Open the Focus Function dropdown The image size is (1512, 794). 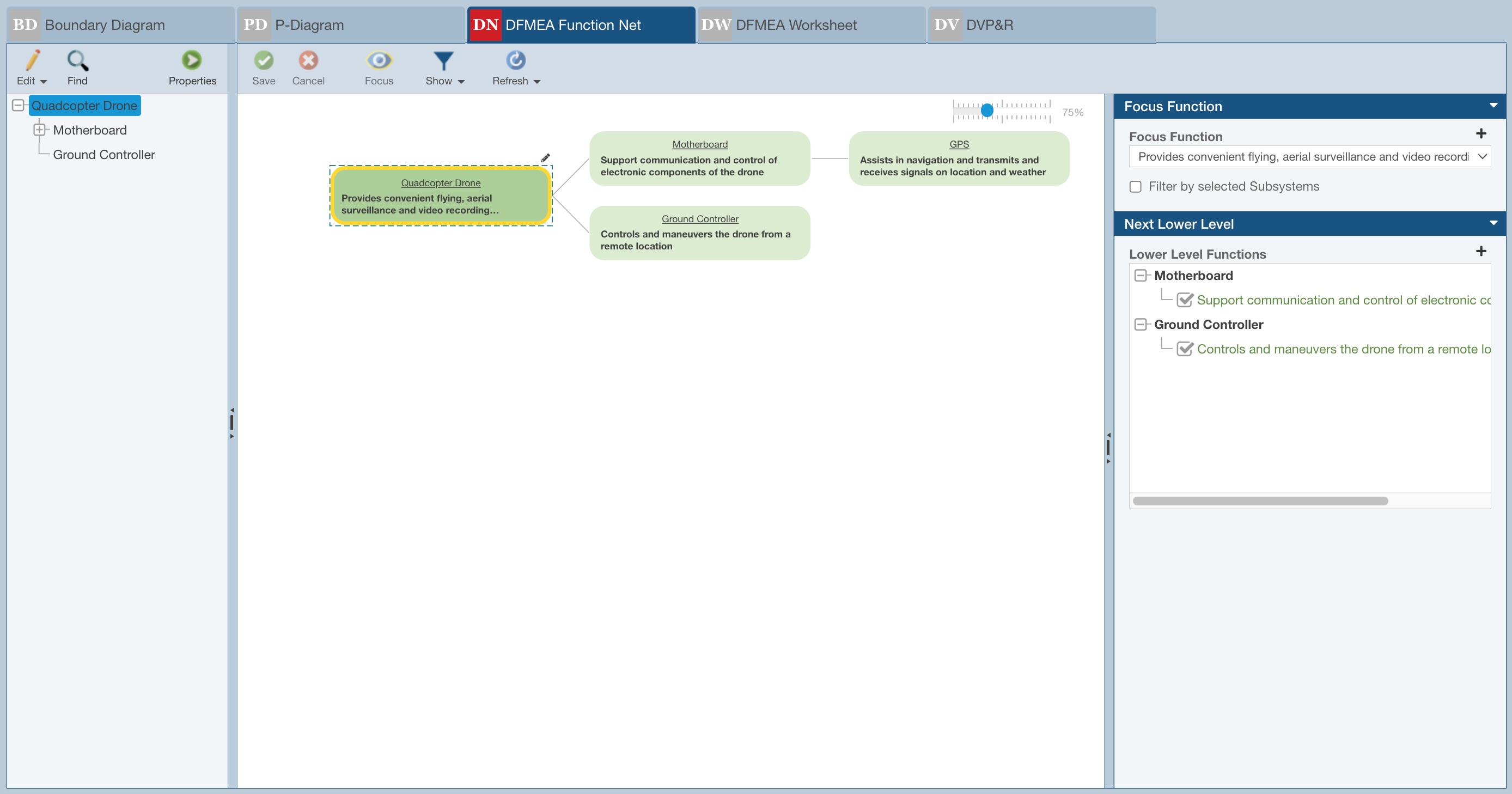point(1481,157)
